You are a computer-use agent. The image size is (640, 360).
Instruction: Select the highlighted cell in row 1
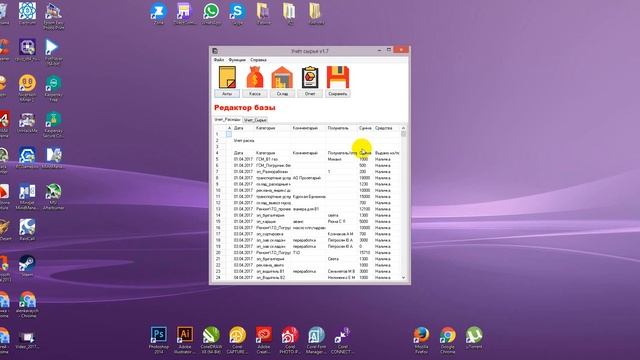[x=229, y=134]
